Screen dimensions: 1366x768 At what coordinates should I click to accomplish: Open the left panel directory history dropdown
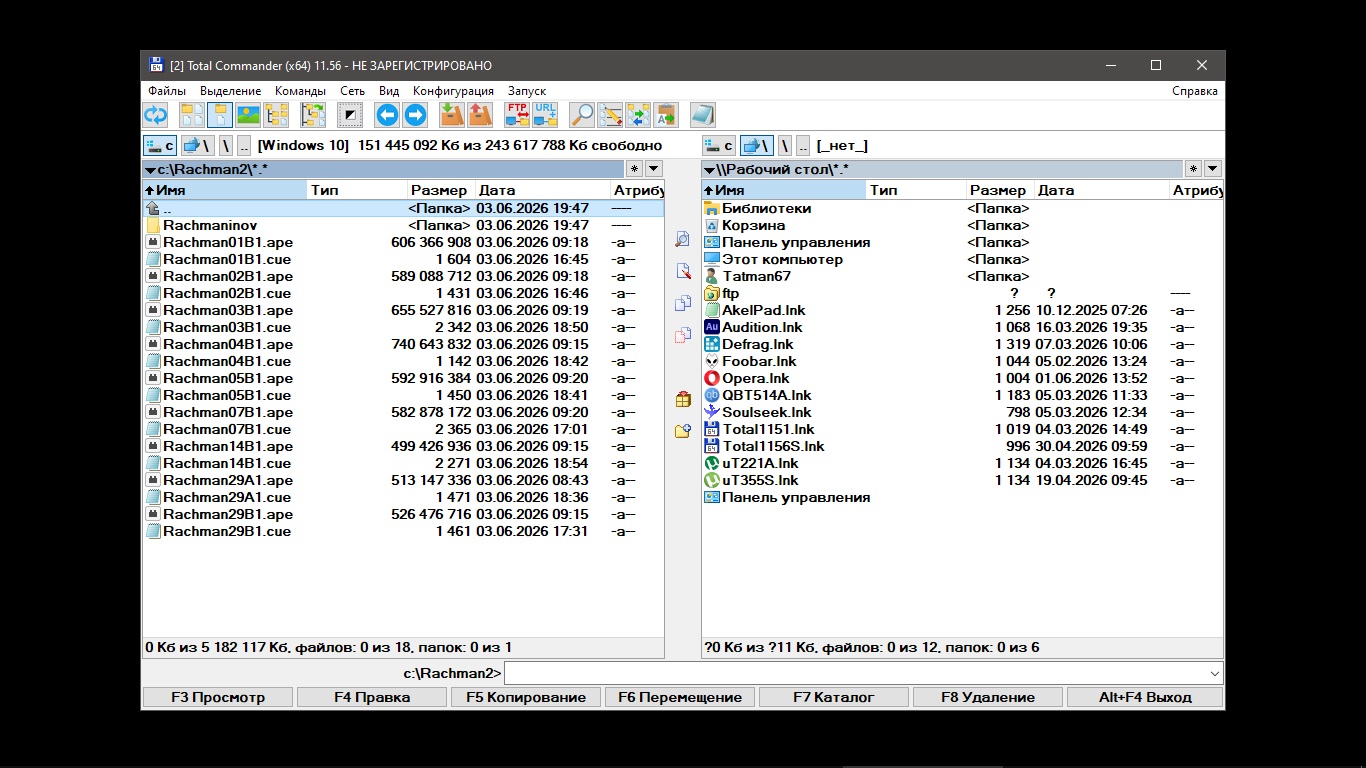[x=653, y=169]
